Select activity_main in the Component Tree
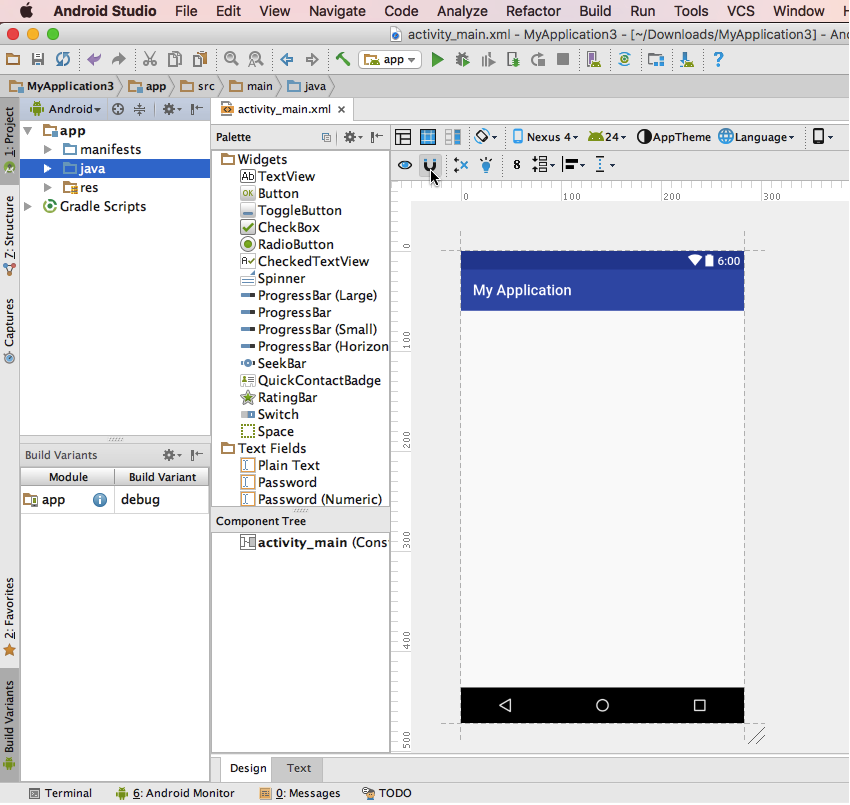850x805 pixels. tap(313, 543)
